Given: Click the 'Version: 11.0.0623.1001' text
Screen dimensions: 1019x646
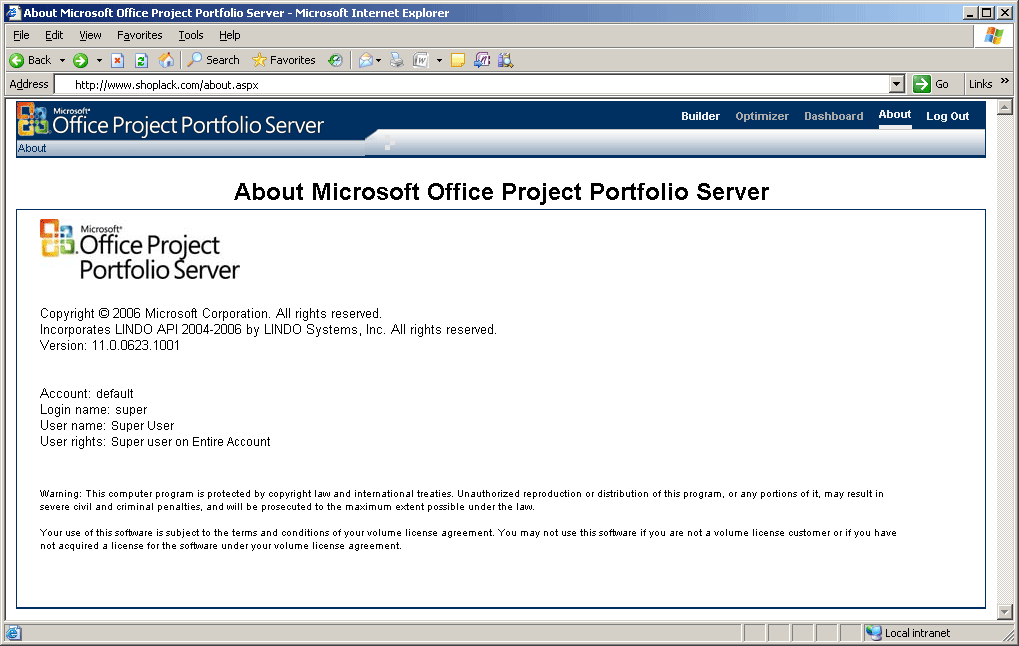Looking at the screenshot, I should click(x=110, y=346).
